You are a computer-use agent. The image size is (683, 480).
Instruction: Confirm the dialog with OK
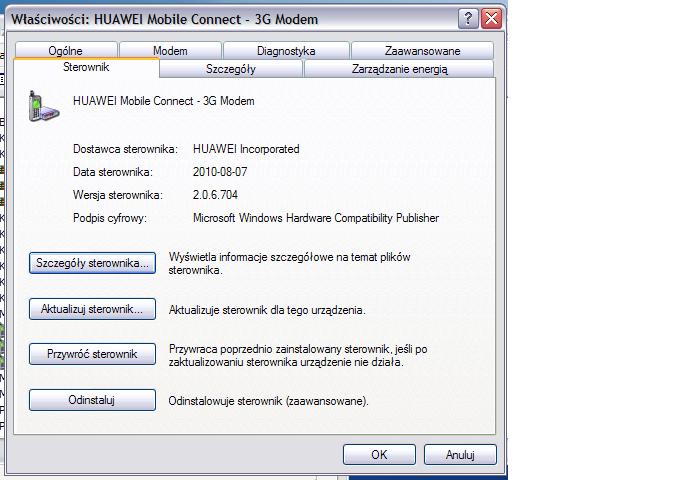[x=379, y=454]
